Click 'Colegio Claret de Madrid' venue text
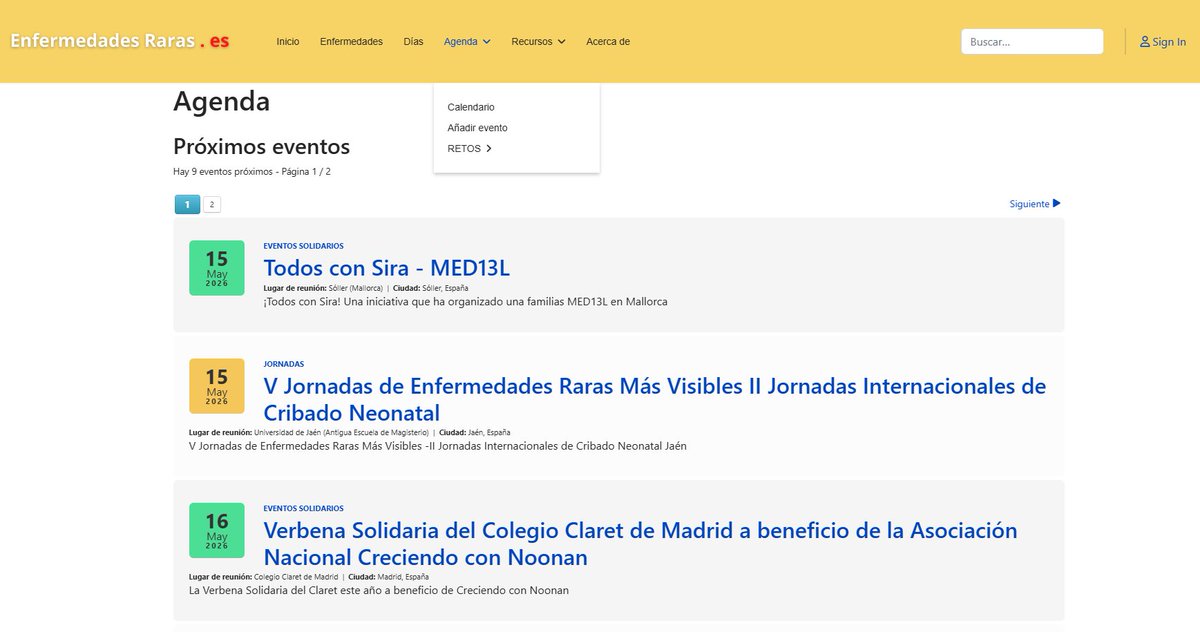The width and height of the screenshot is (1200, 632). pyautogui.click(x=295, y=577)
